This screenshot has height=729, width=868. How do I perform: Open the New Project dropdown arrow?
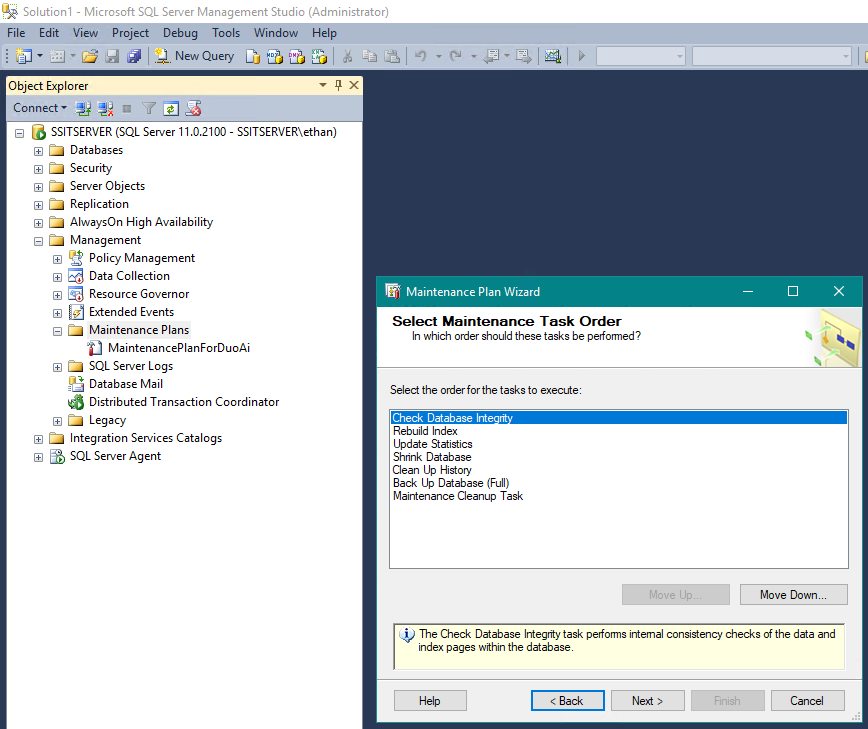[40, 56]
